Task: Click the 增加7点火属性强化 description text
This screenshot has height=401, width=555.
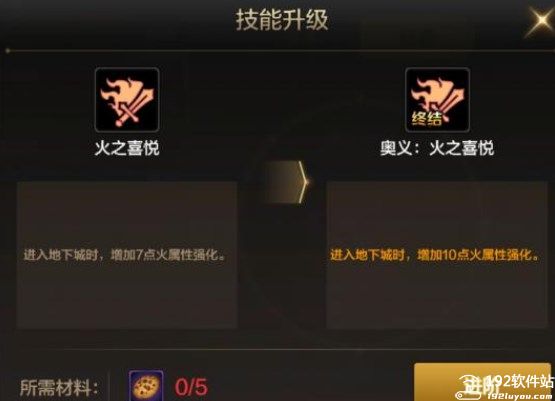Action: [x=124, y=255]
